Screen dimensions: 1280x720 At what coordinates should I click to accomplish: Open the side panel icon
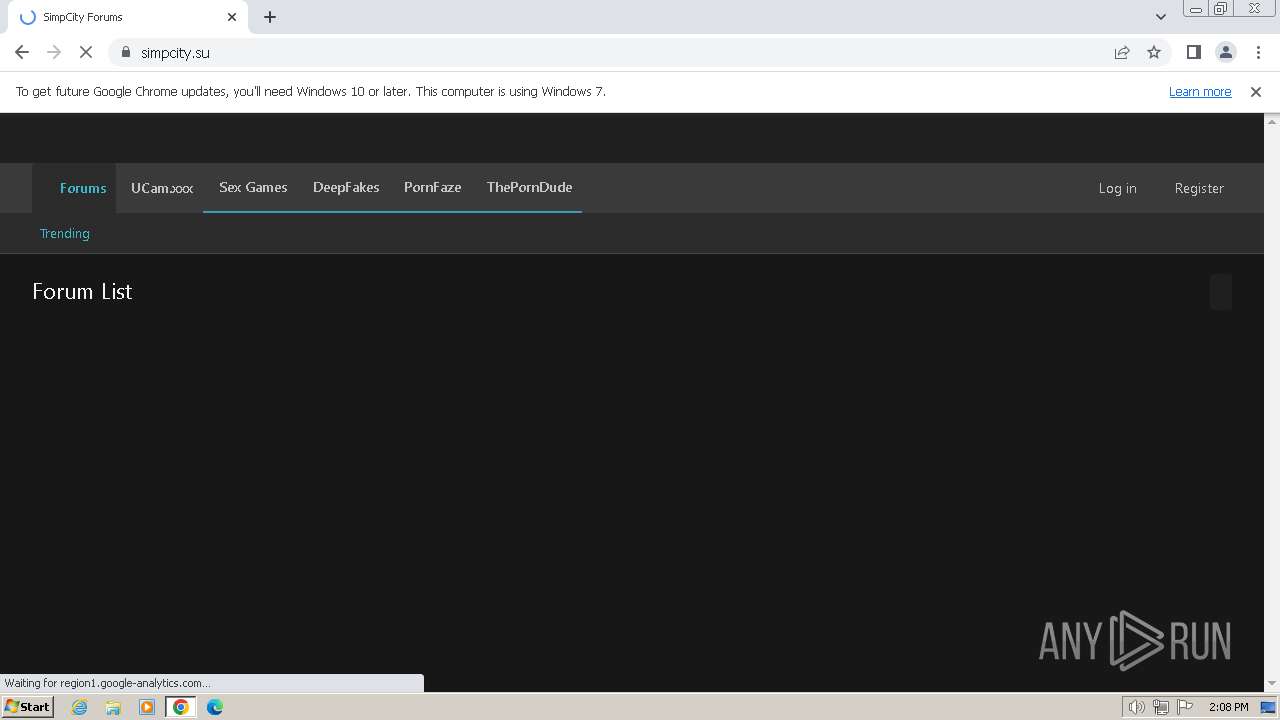1193,52
